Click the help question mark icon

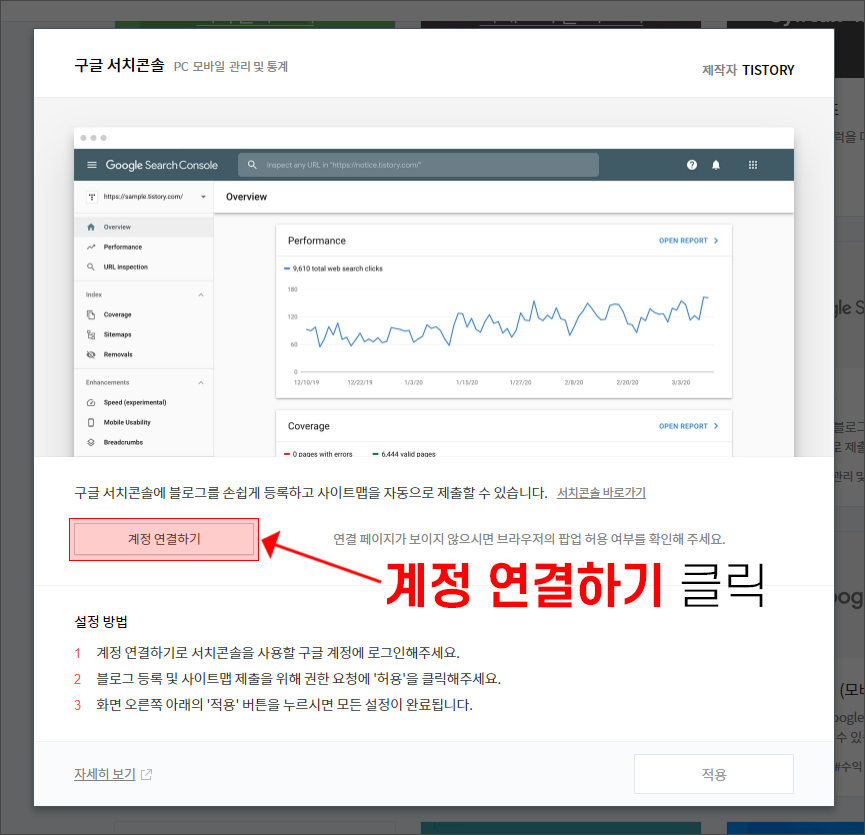(x=691, y=164)
